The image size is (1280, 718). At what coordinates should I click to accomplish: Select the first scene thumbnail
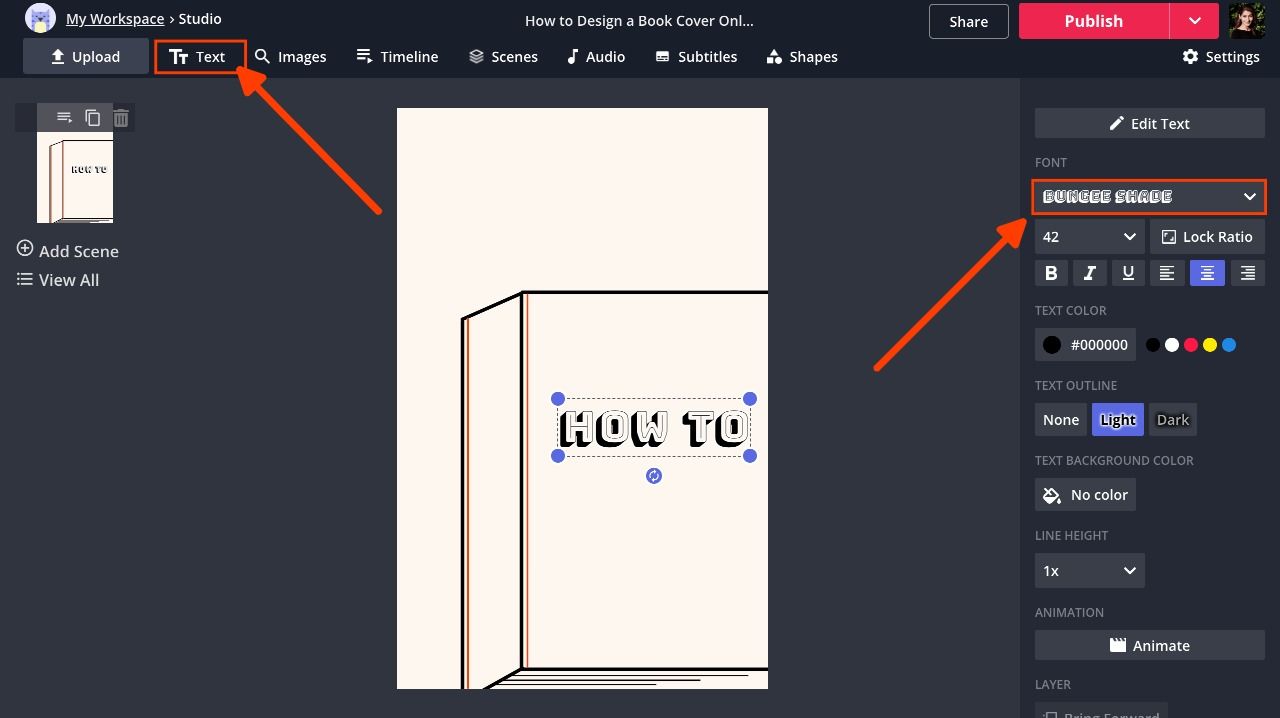(75, 178)
